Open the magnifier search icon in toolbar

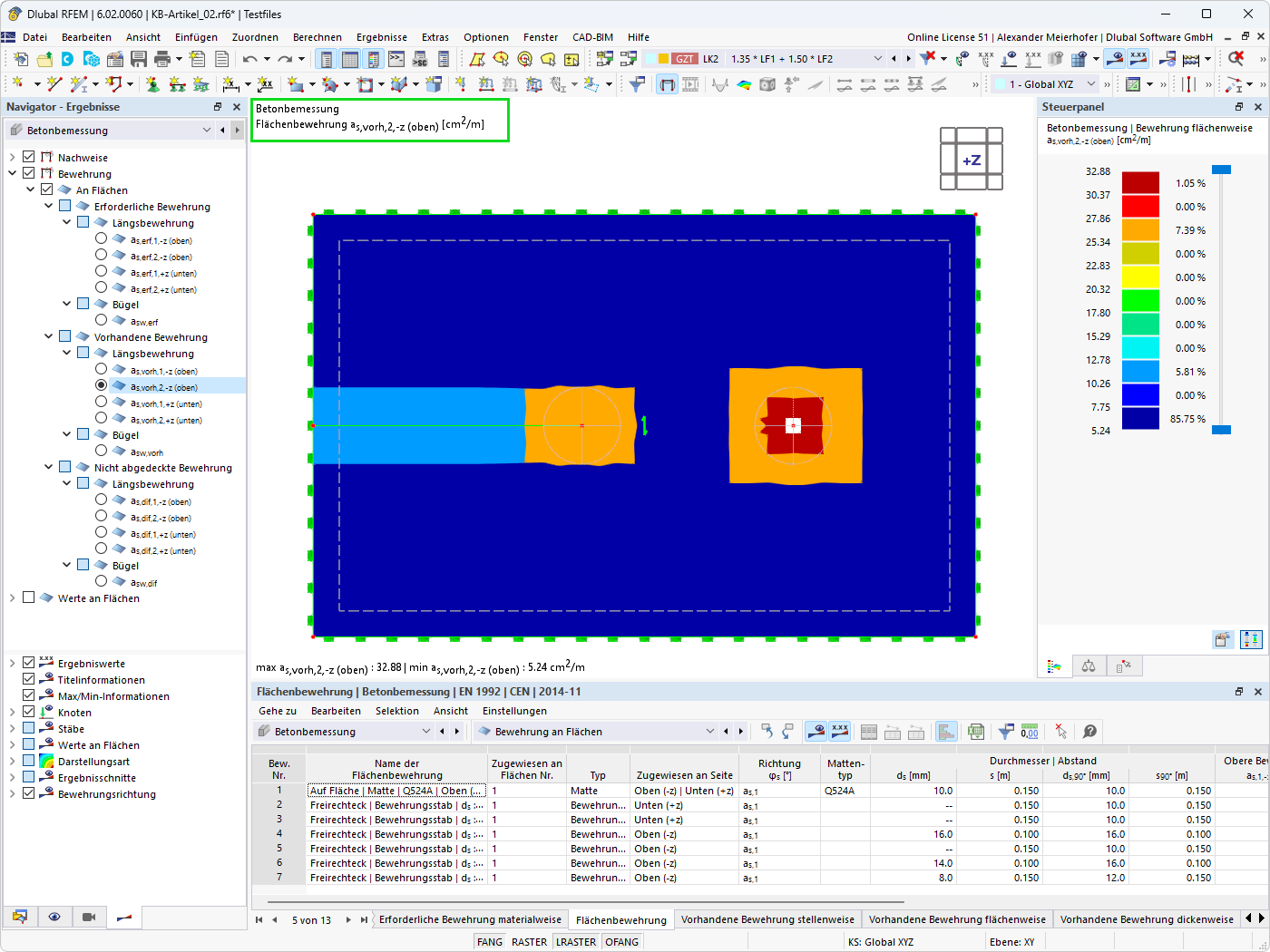1236,59
